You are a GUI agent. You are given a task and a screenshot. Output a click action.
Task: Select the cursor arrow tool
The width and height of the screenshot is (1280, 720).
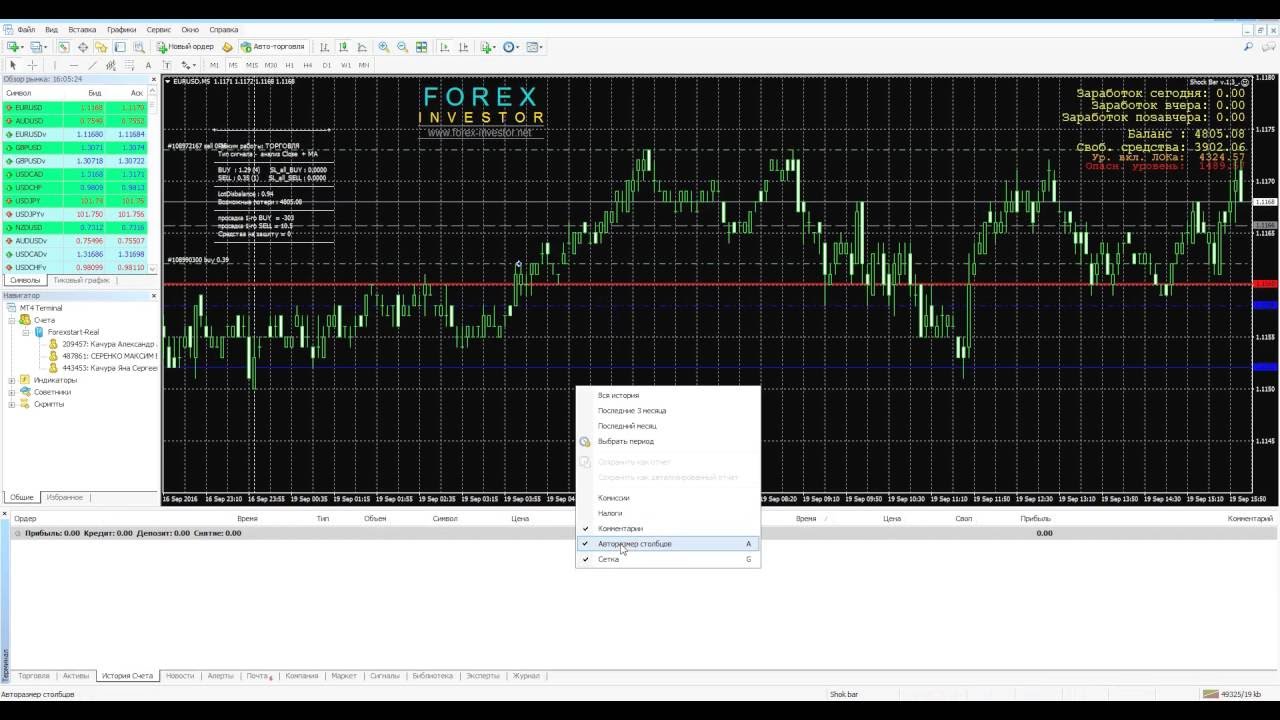pos(13,65)
